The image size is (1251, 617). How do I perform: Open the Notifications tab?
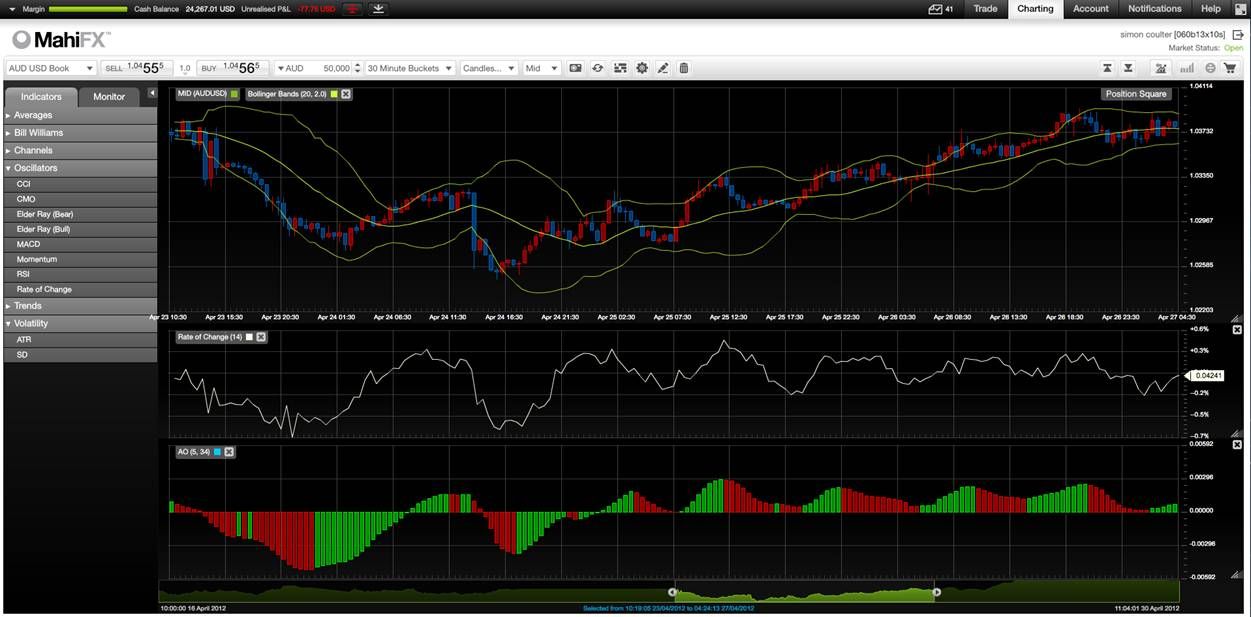pyautogui.click(x=1154, y=8)
